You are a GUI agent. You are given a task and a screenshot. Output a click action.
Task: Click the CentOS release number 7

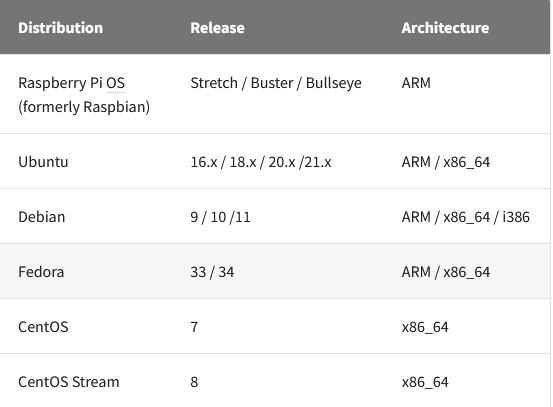[x=194, y=327]
